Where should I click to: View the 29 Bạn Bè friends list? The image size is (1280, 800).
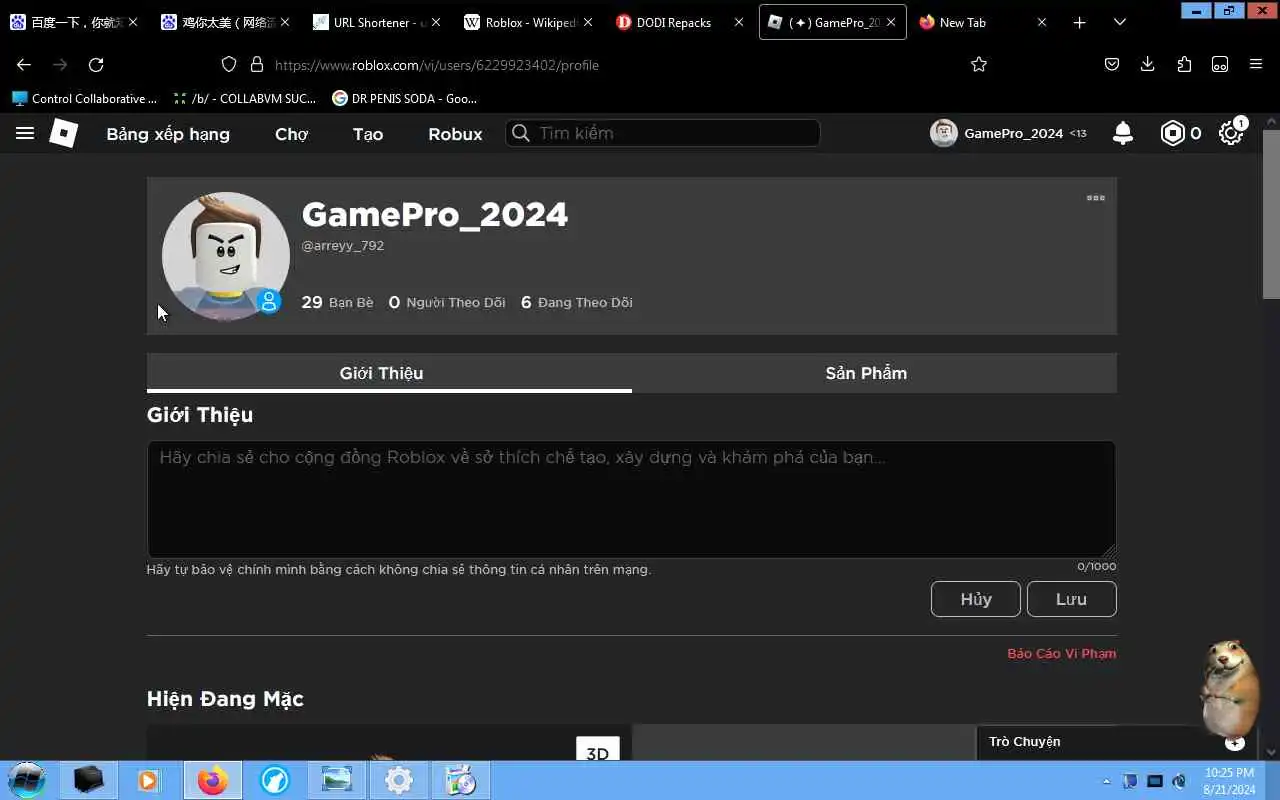[337, 302]
